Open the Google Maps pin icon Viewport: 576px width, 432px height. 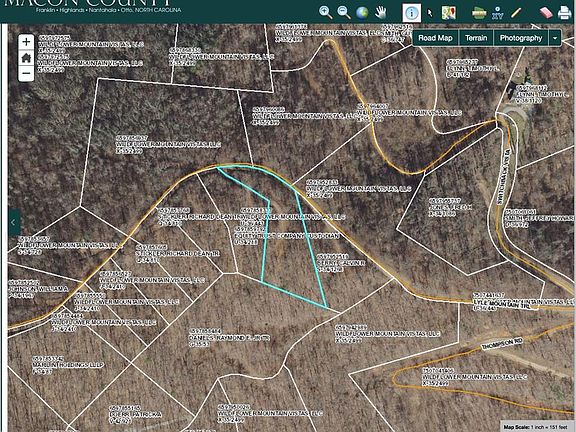(449, 13)
